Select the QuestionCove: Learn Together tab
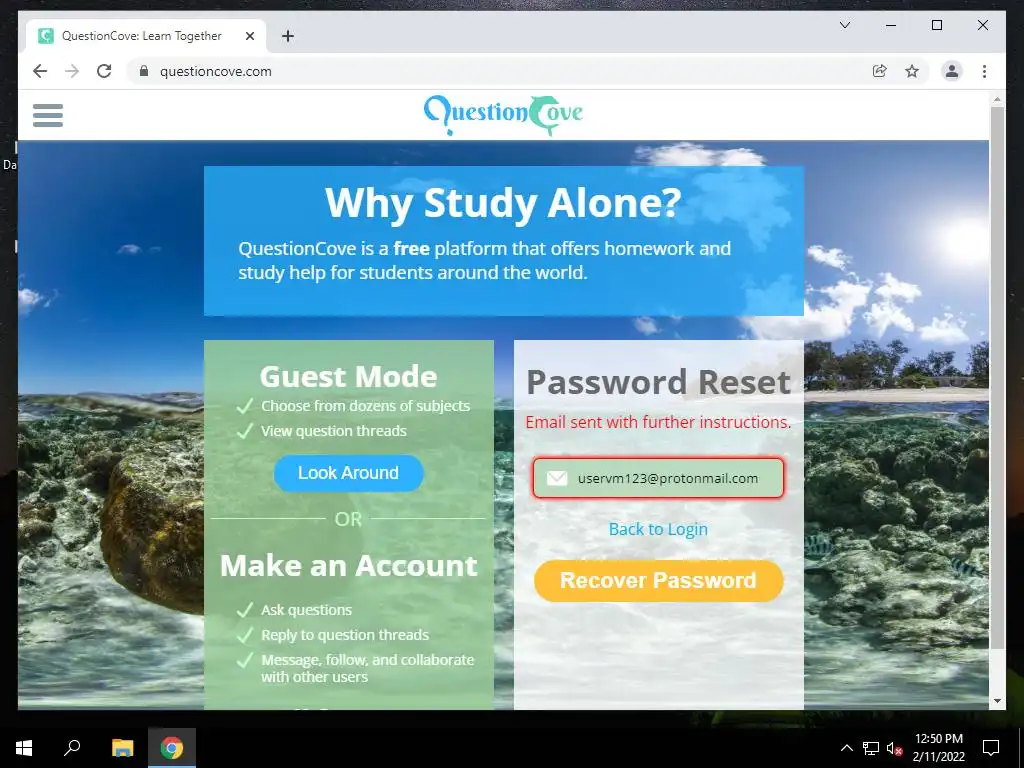The height and width of the screenshot is (768, 1024). point(142,36)
